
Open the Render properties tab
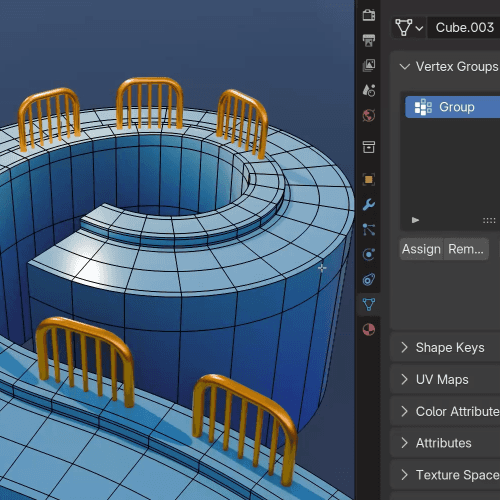369,15
